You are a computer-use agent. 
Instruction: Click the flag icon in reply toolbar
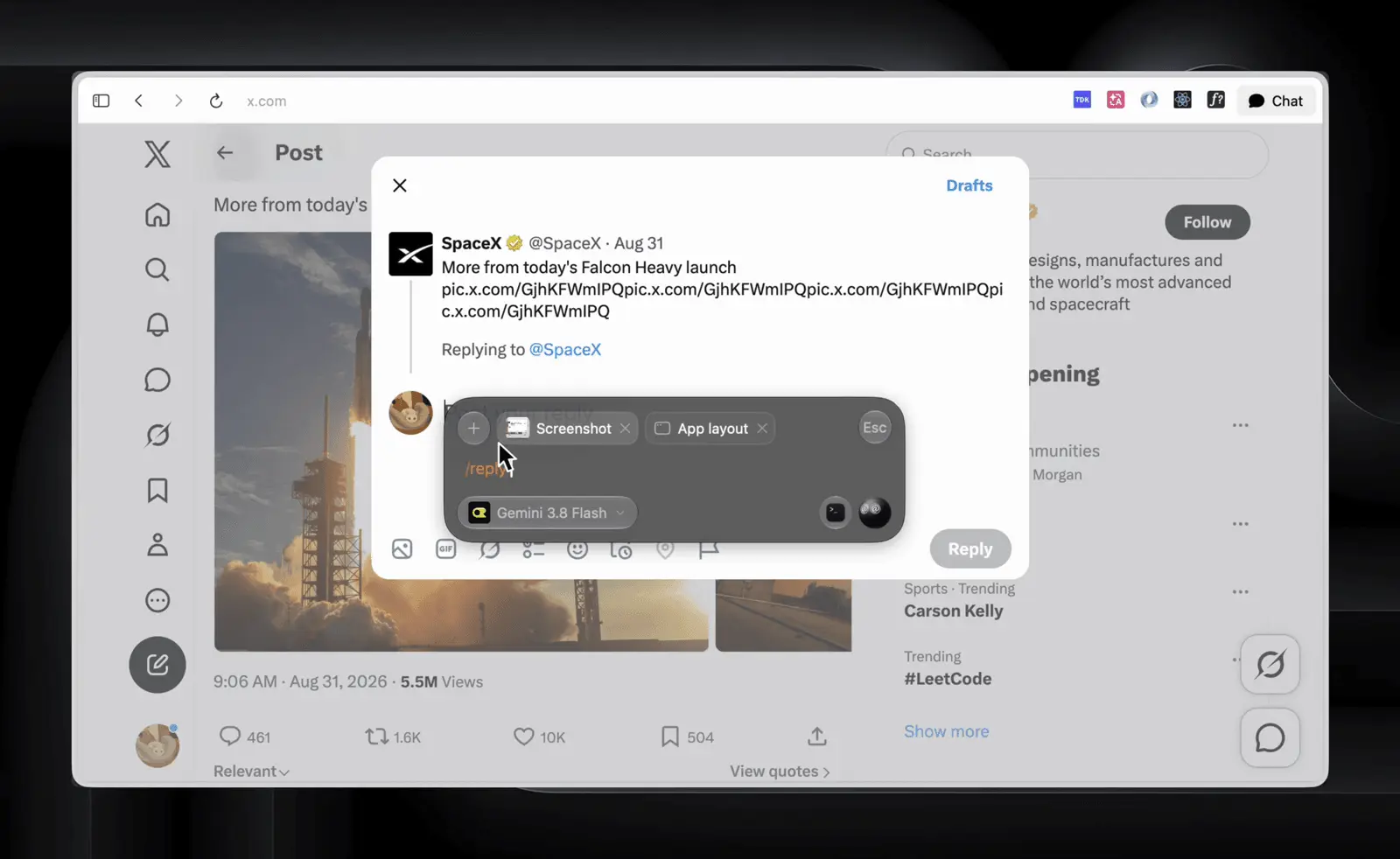tap(709, 549)
